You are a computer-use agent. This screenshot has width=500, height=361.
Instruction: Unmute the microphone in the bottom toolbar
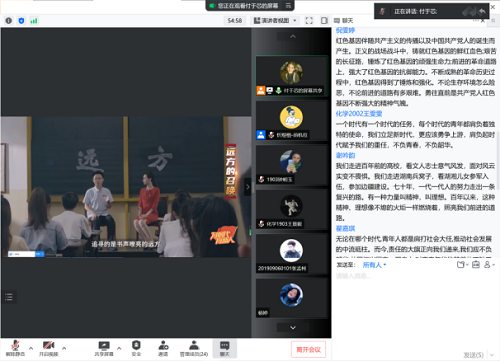tap(15, 348)
